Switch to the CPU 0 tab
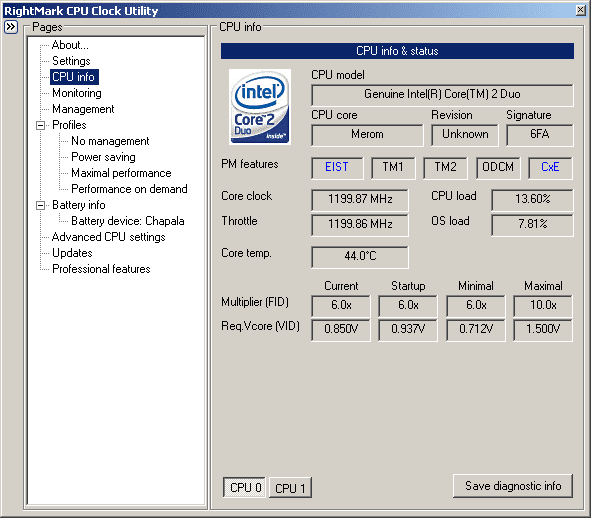The height and width of the screenshot is (518, 591). pyautogui.click(x=245, y=487)
